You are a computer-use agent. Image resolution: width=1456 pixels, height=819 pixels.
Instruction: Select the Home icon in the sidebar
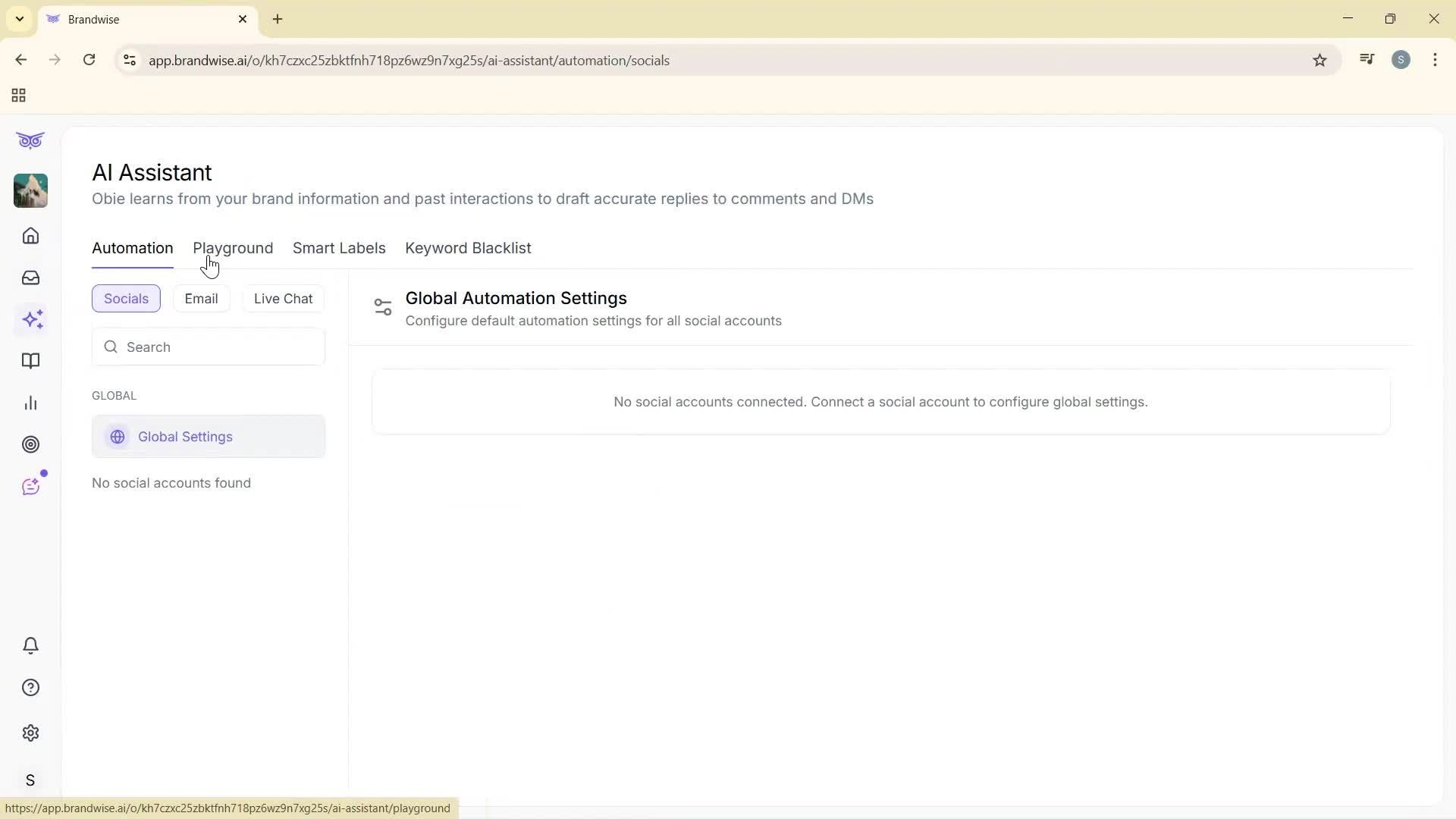click(x=30, y=236)
